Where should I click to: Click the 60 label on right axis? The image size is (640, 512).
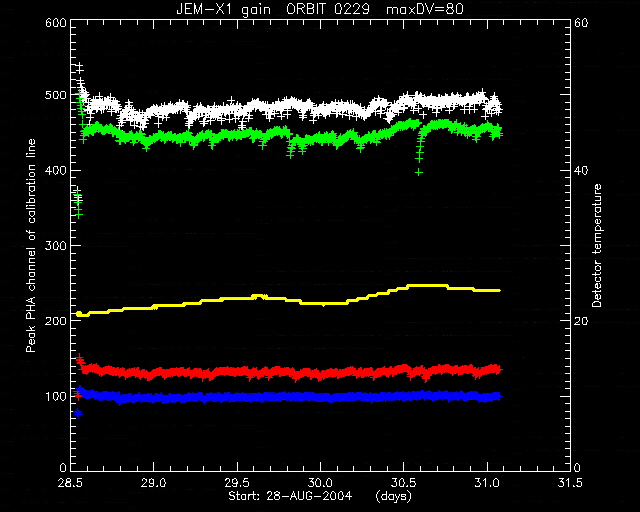[581, 23]
